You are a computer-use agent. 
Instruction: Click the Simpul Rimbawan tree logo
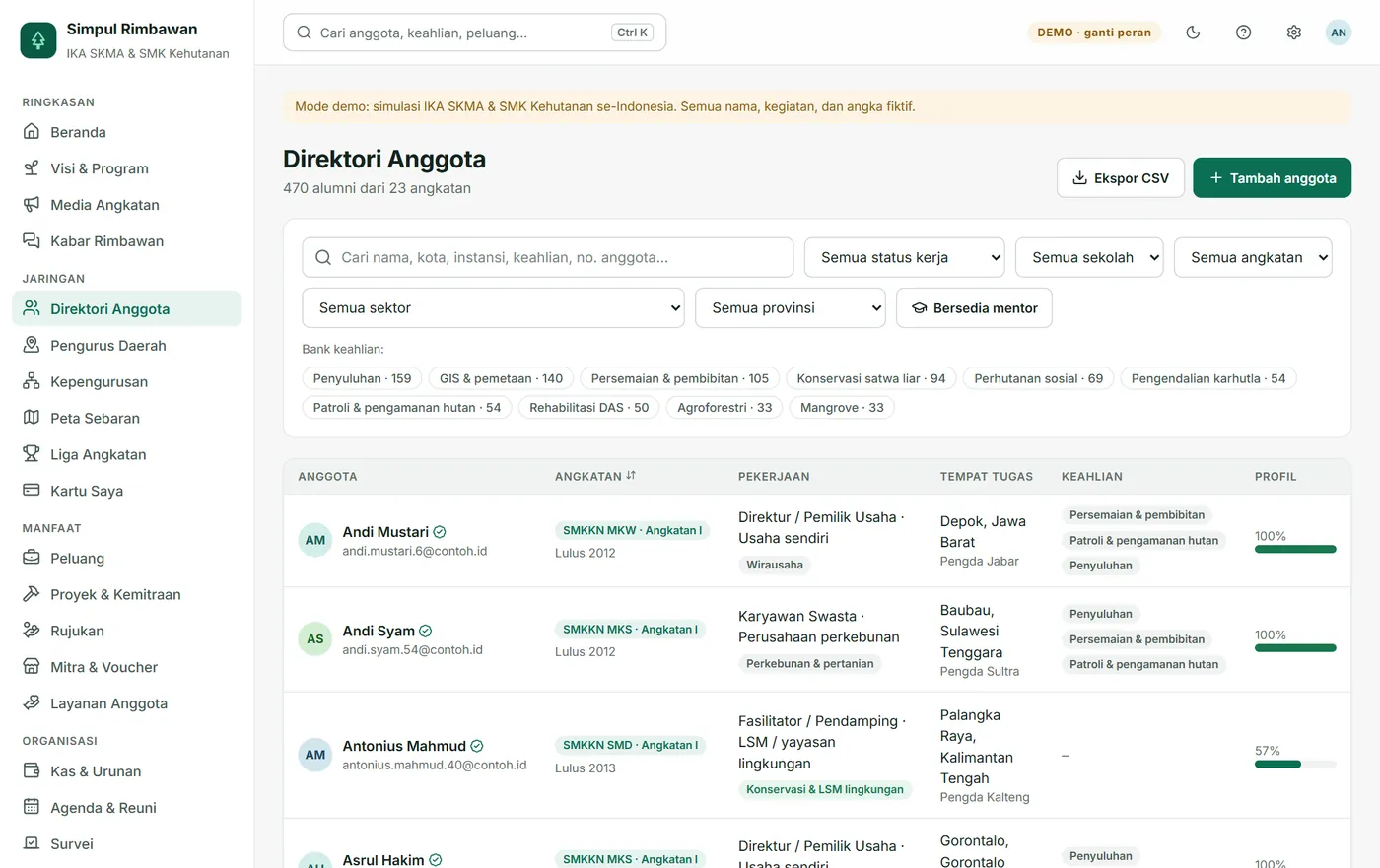[x=38, y=40]
